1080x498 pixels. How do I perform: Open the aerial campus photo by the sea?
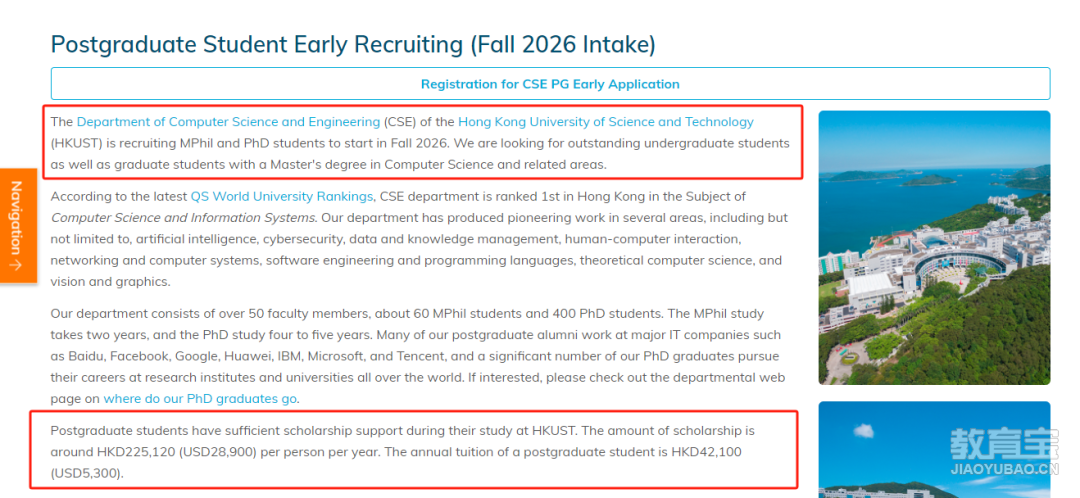[x=934, y=247]
